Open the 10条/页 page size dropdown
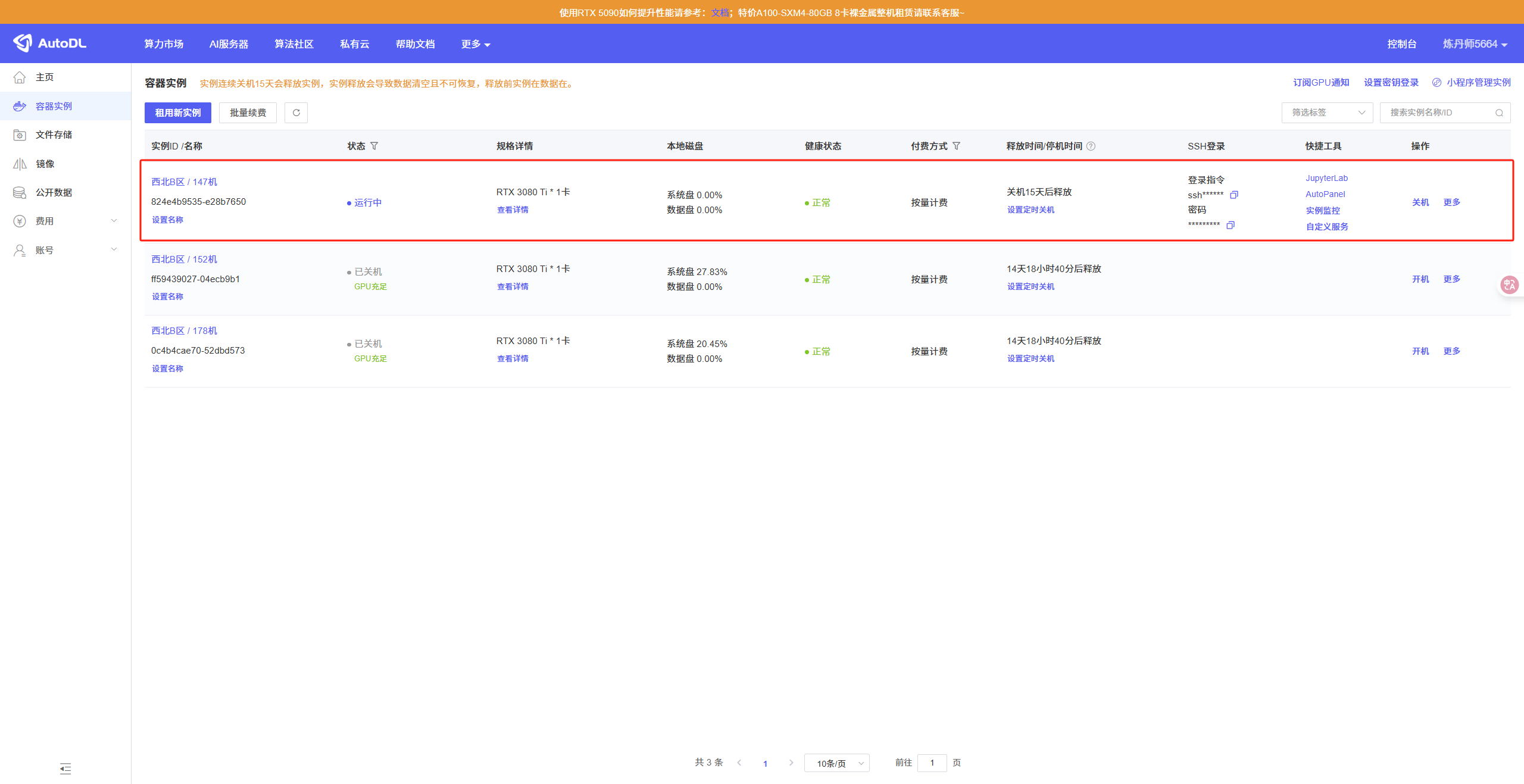The height and width of the screenshot is (784, 1524). [836, 763]
